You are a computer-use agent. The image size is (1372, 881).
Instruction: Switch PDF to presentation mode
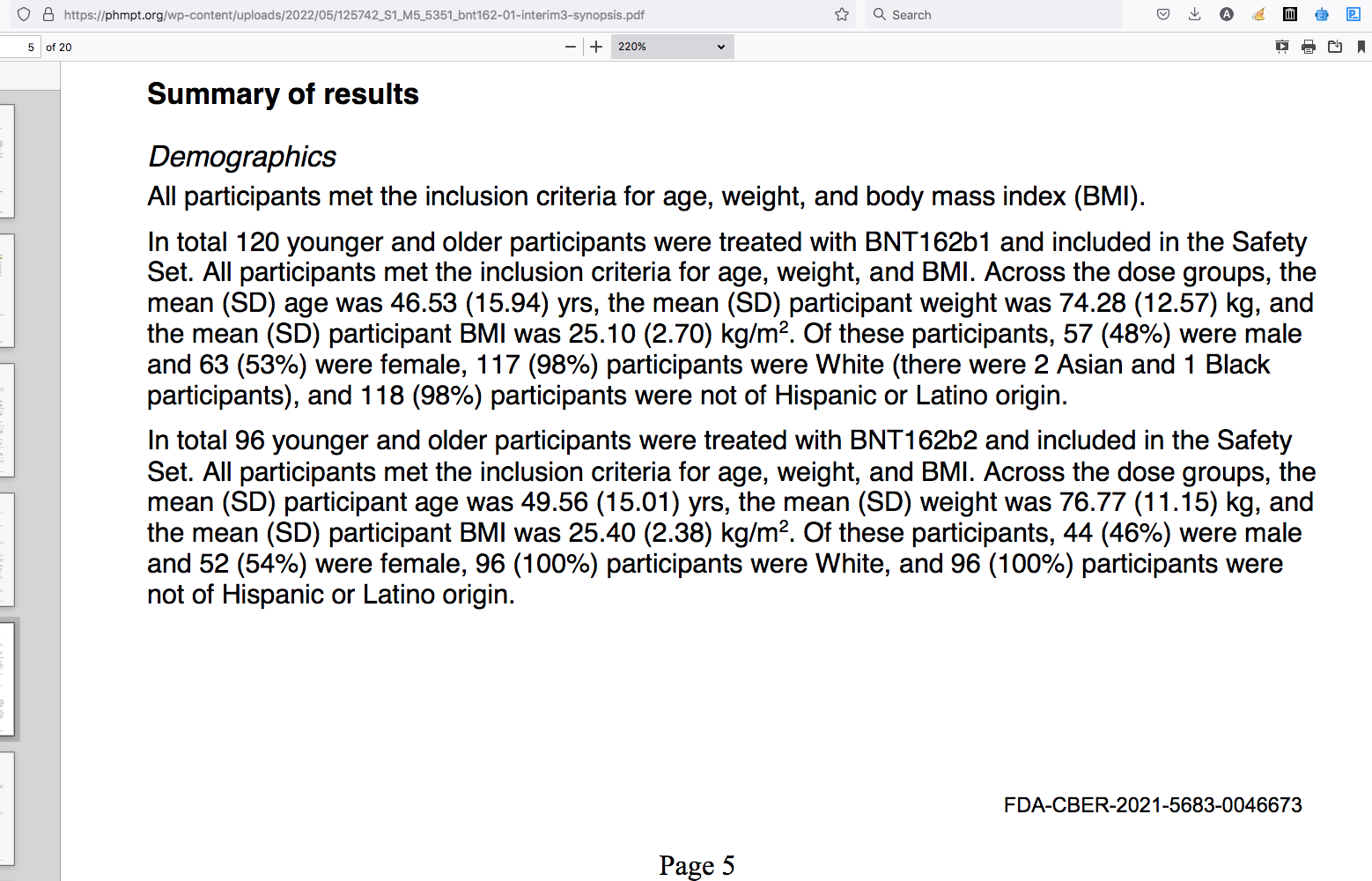[x=1282, y=47]
